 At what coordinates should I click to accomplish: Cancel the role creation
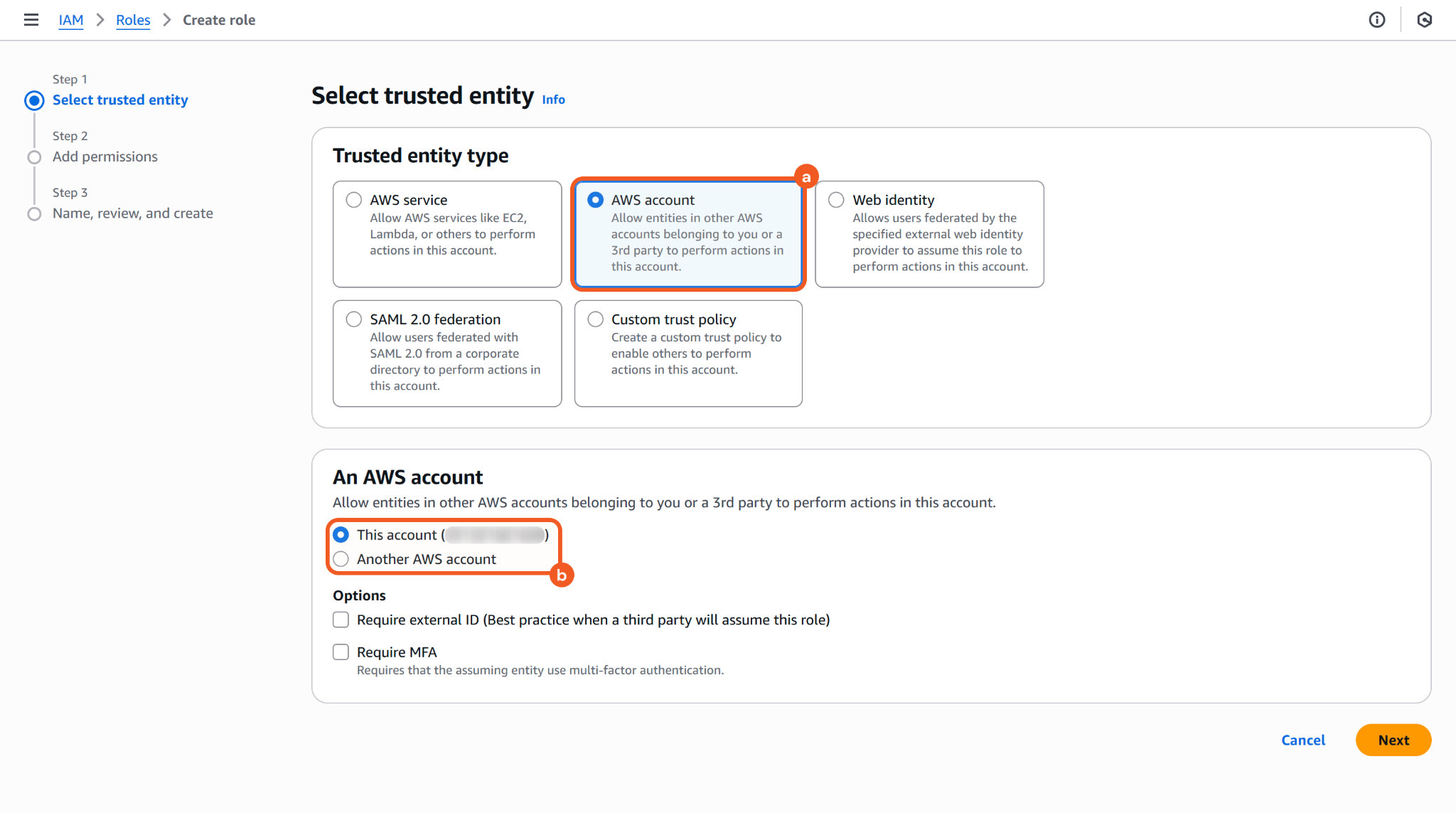click(1302, 740)
